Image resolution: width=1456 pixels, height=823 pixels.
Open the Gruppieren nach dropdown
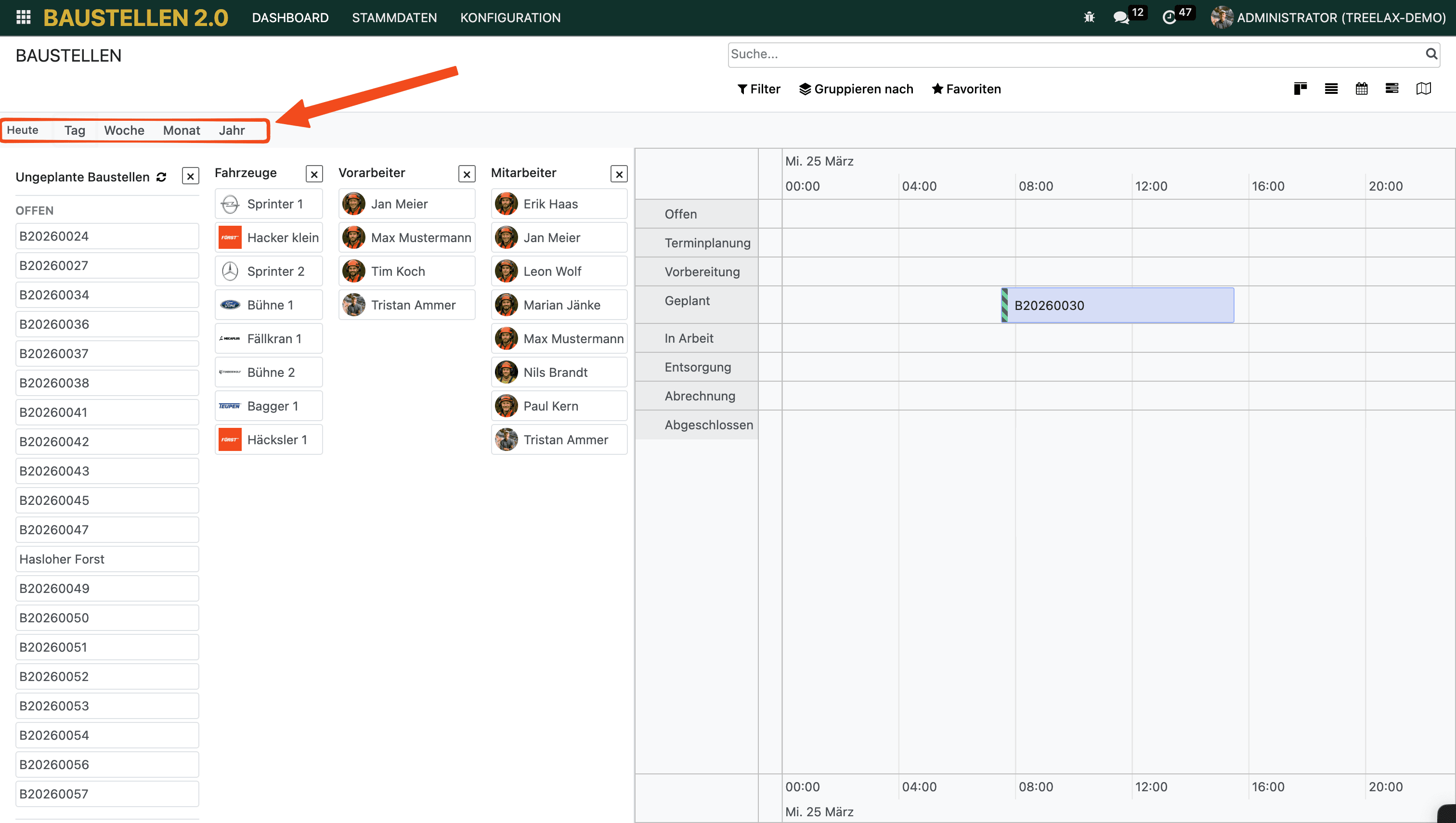click(856, 89)
